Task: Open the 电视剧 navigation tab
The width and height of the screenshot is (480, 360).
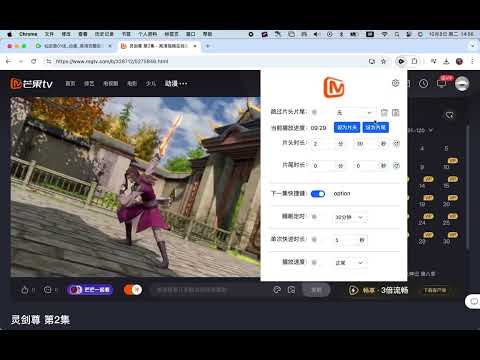Action: [x=110, y=83]
